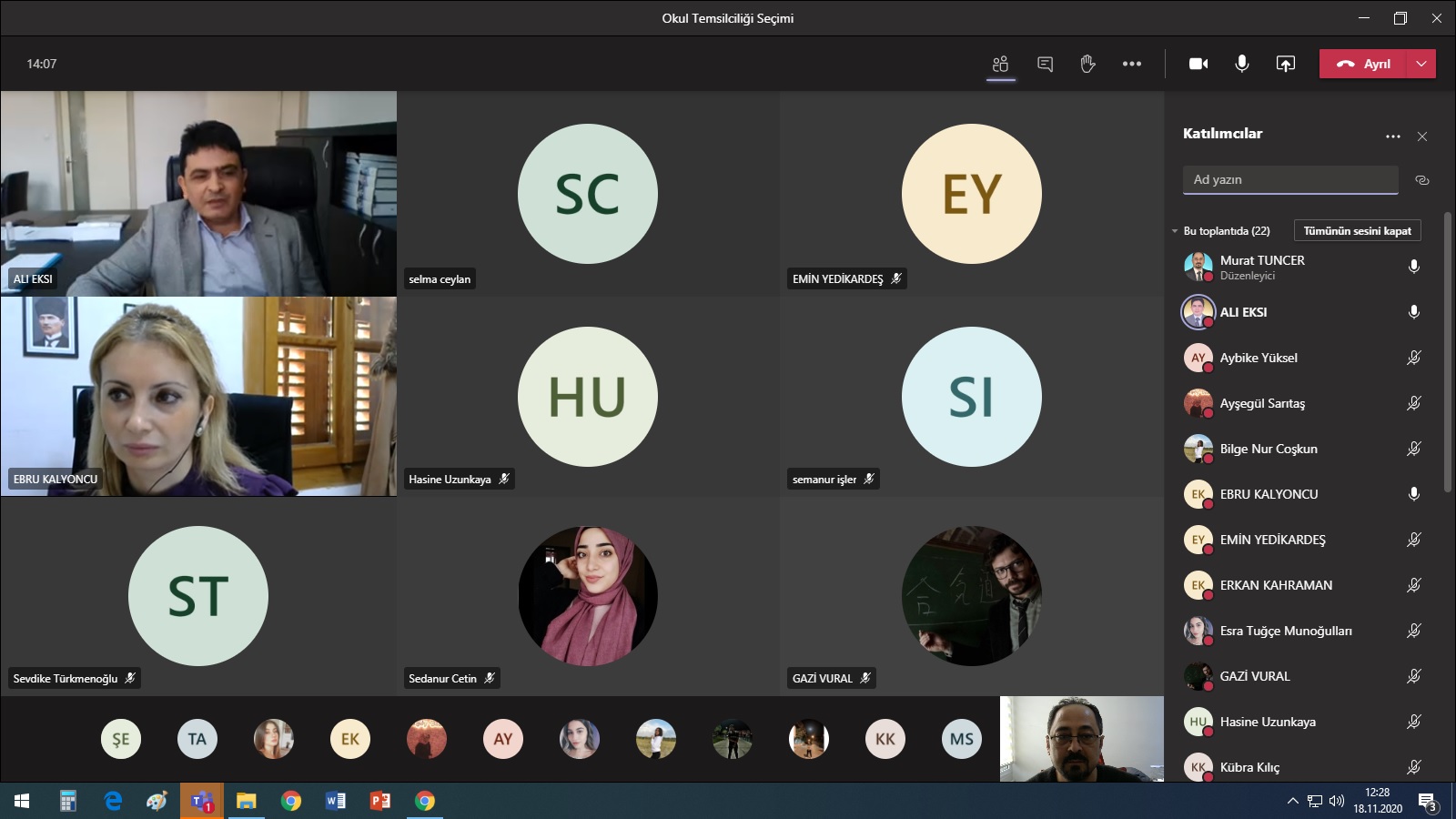Open more actions ellipsis in meeting toolbar

click(1132, 64)
